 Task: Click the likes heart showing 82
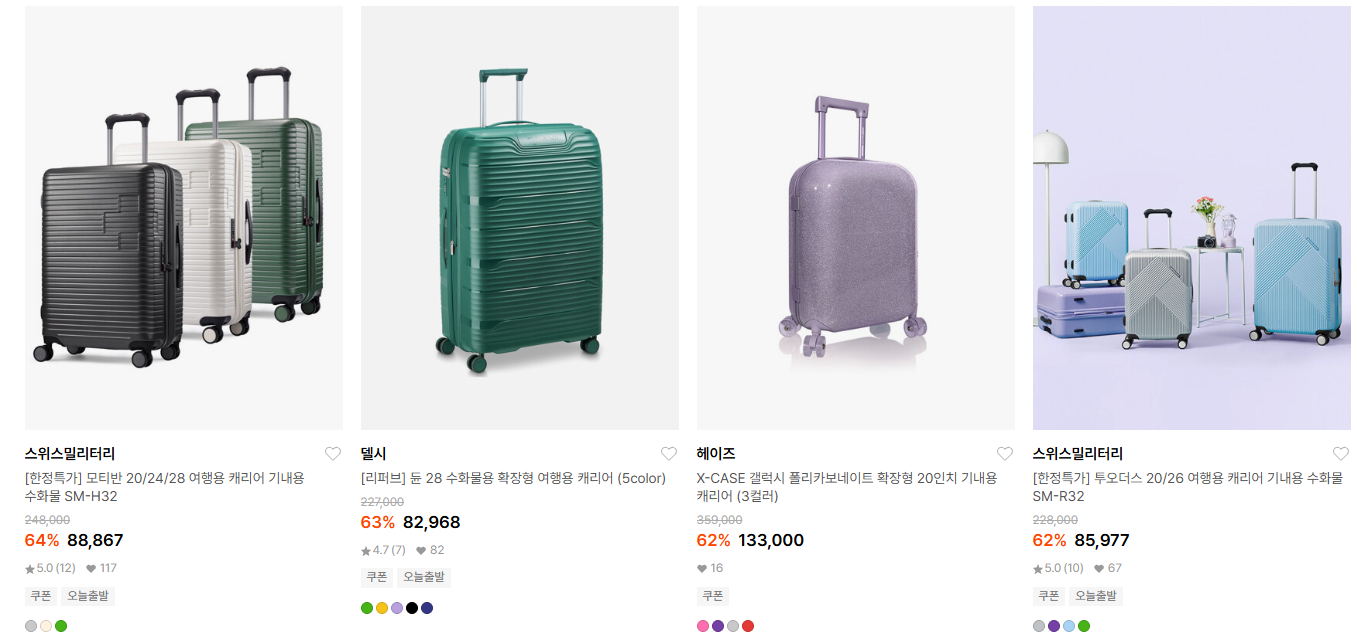coord(421,551)
